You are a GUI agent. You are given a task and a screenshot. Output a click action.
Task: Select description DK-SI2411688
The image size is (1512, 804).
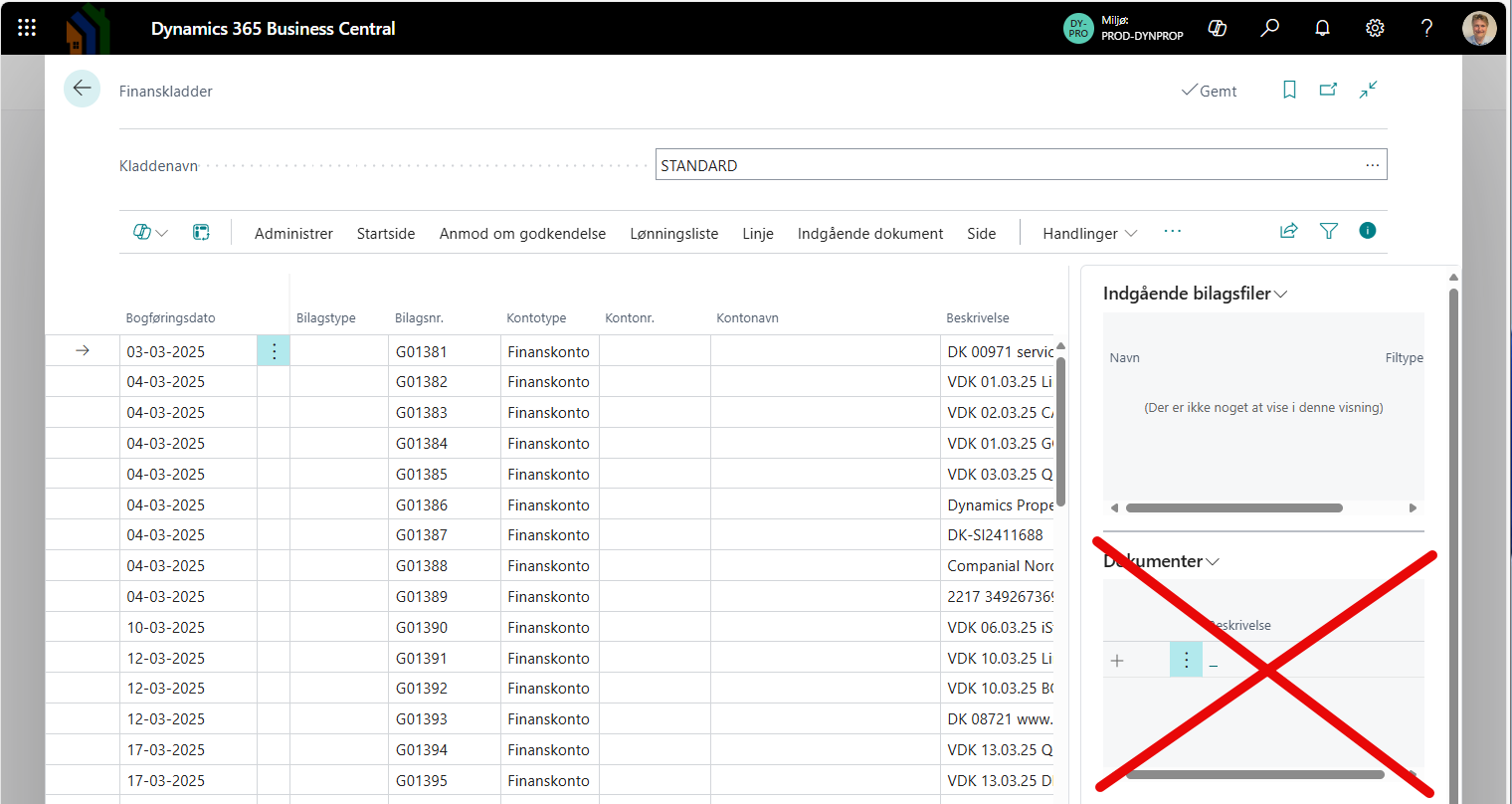coord(997,534)
